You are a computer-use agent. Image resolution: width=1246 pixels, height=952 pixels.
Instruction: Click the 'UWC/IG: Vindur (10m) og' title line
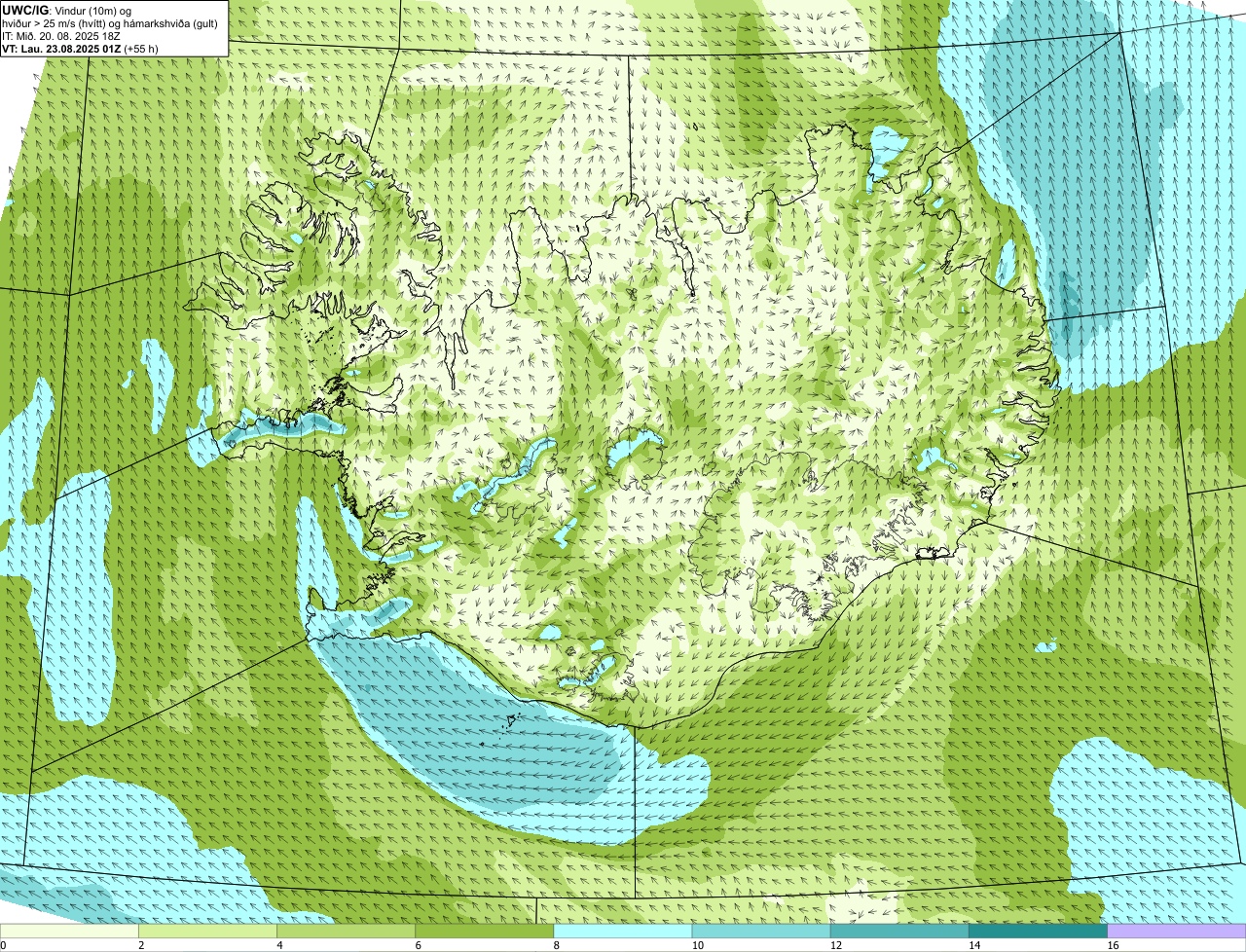coord(67,11)
